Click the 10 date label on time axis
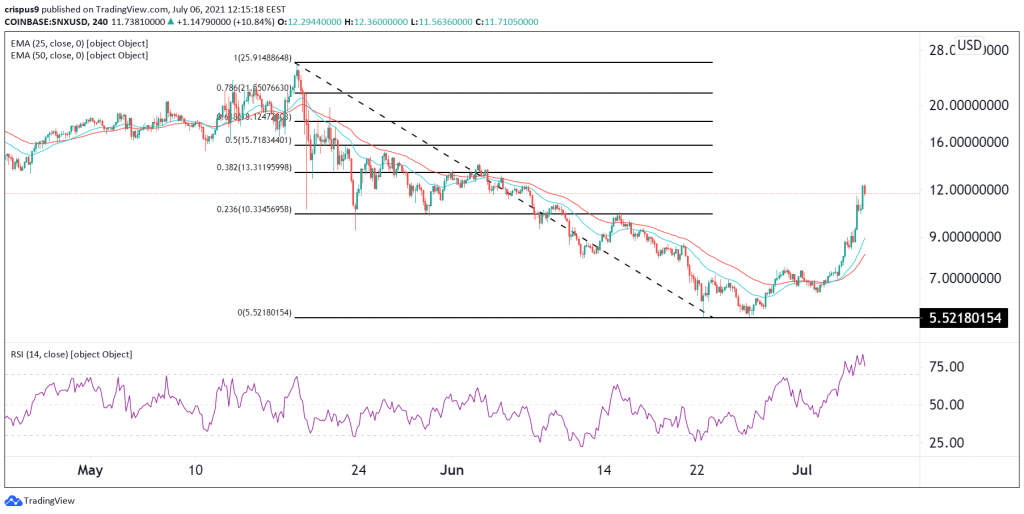This screenshot has width=1024, height=514. point(197,470)
